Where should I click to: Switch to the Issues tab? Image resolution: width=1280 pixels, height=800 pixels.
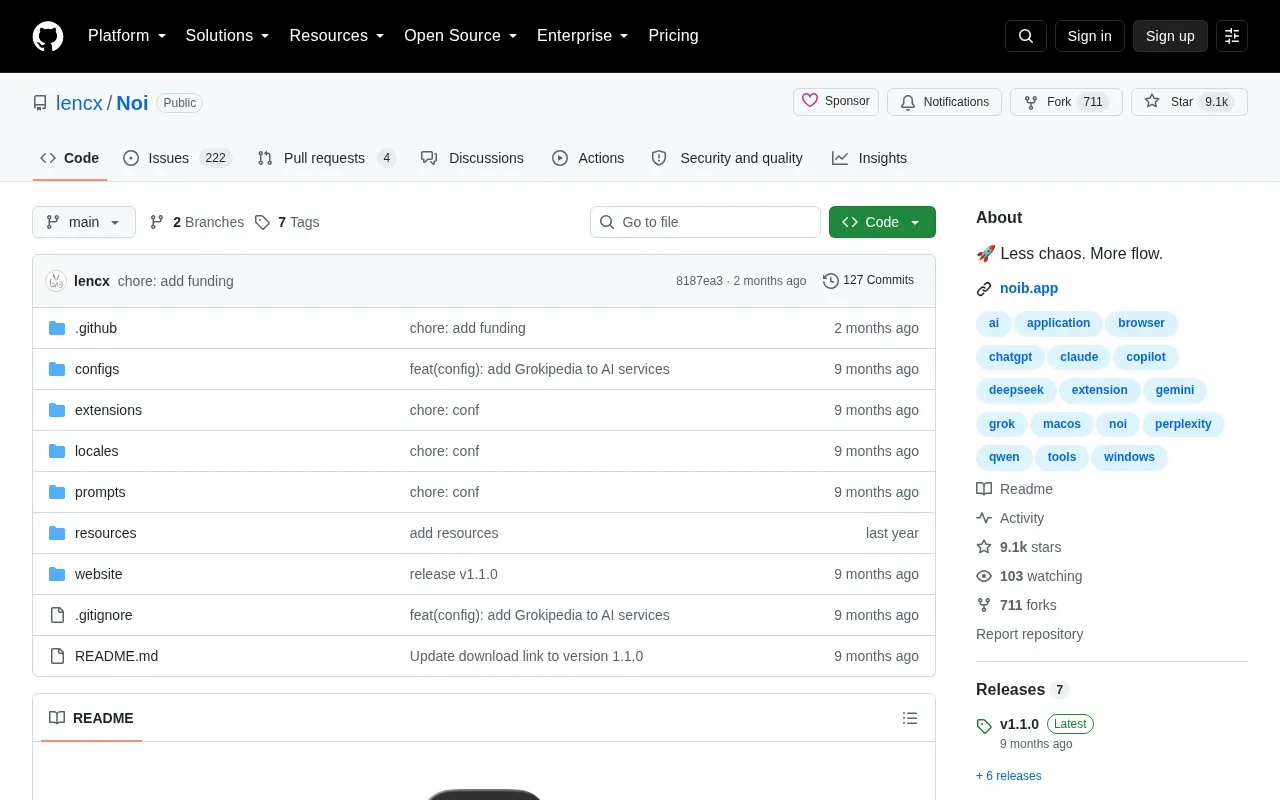[177, 158]
